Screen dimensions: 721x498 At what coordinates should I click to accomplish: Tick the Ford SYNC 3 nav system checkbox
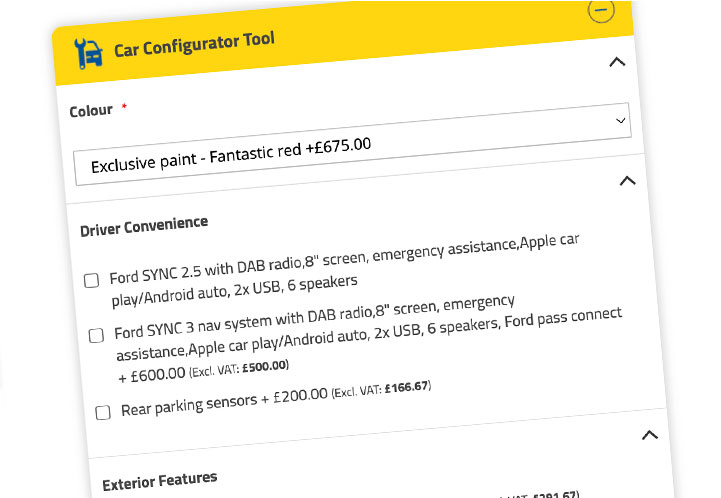tap(96, 335)
